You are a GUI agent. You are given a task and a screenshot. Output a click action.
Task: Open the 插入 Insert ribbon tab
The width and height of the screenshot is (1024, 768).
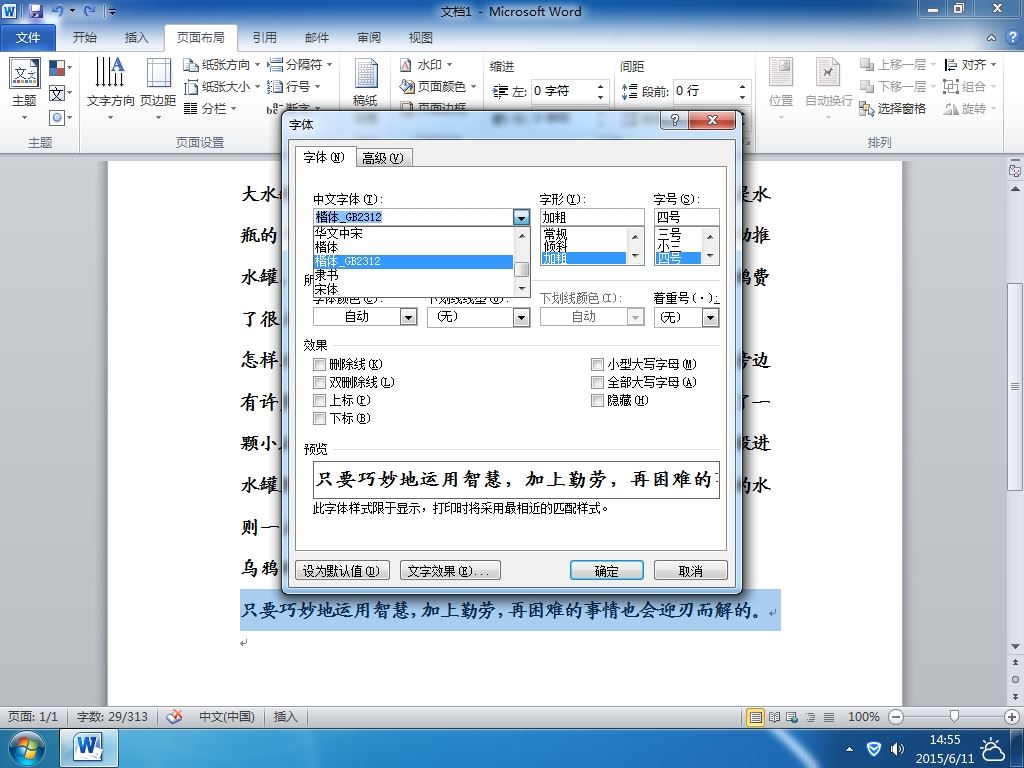(136, 38)
